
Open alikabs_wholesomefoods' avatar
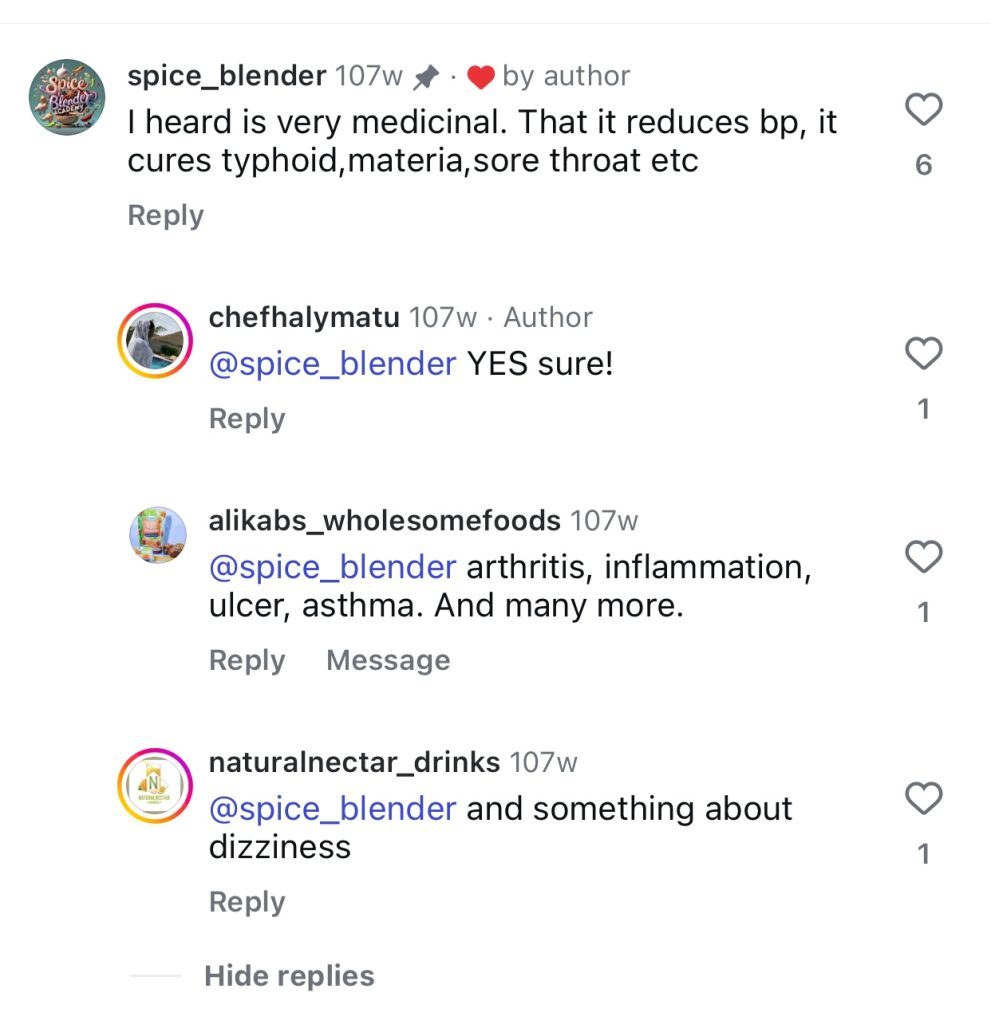(157, 534)
